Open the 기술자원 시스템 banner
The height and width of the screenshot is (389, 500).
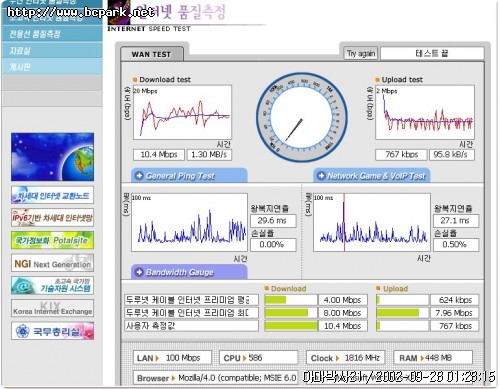coord(52,286)
